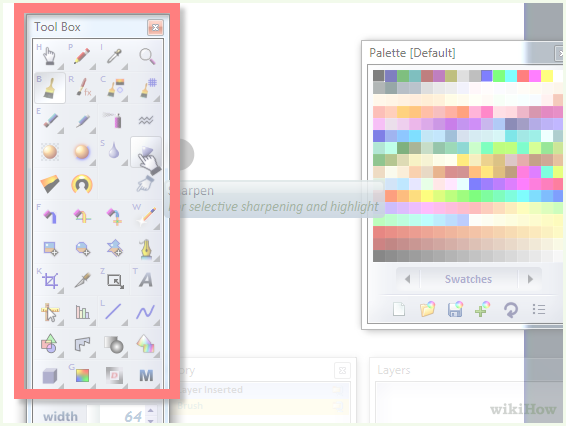
Task: Open the color gradient square tool (G)
Action: point(82,375)
